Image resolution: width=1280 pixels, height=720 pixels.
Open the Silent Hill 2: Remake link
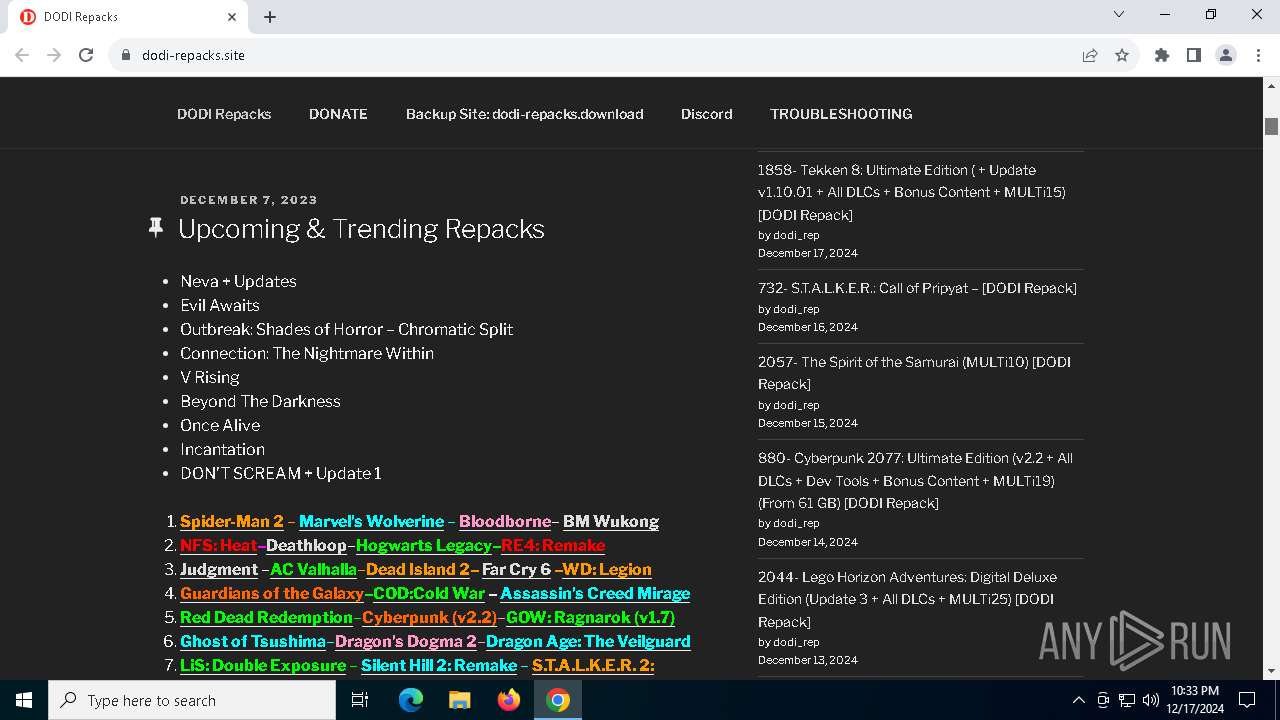pyautogui.click(x=439, y=665)
